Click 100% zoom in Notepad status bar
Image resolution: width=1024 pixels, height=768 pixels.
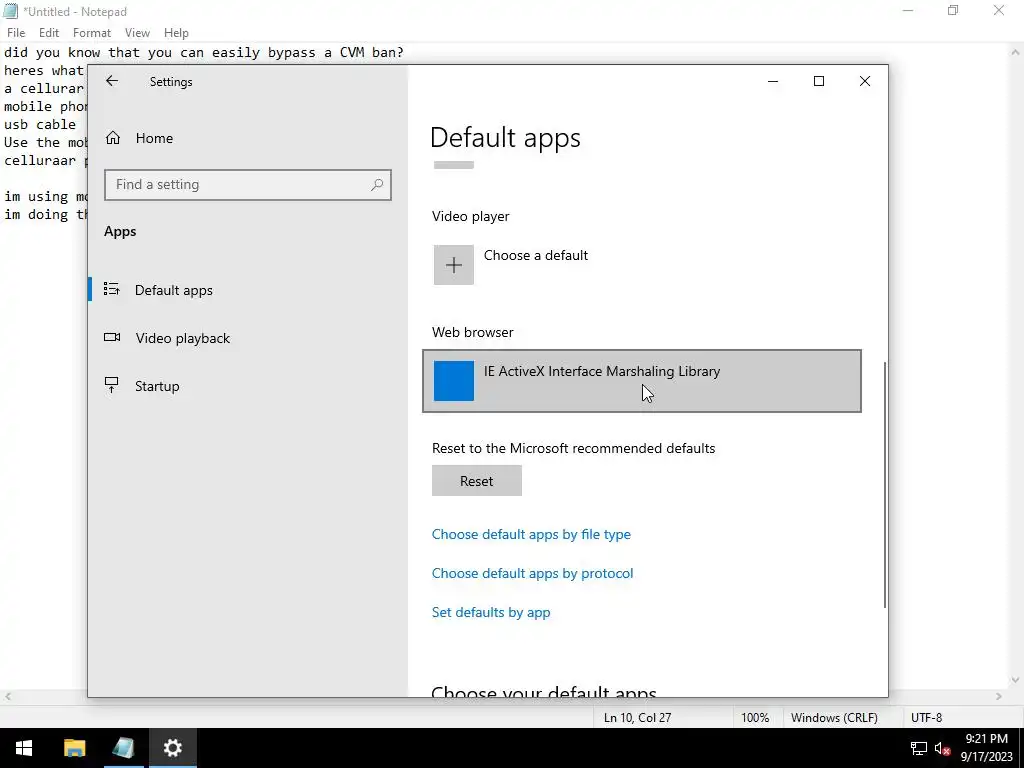pos(755,718)
